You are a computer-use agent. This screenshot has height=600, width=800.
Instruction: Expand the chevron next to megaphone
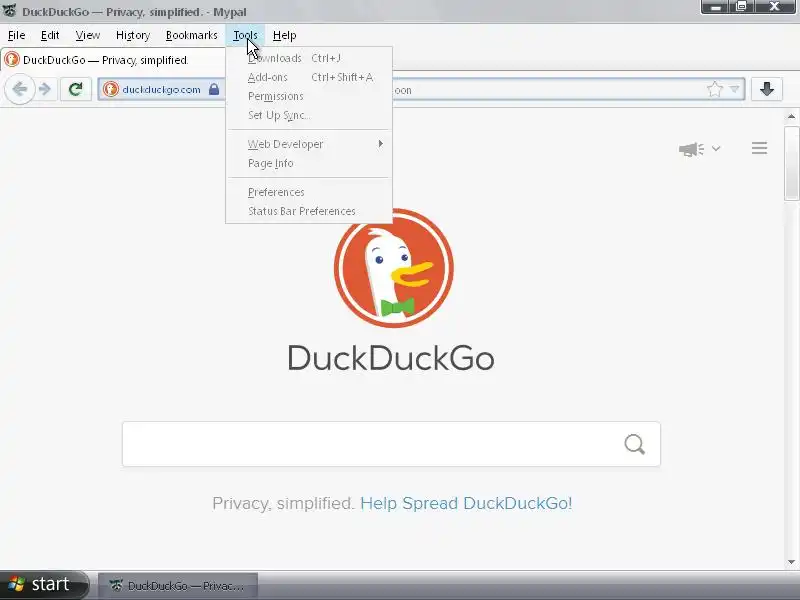pyautogui.click(x=716, y=148)
